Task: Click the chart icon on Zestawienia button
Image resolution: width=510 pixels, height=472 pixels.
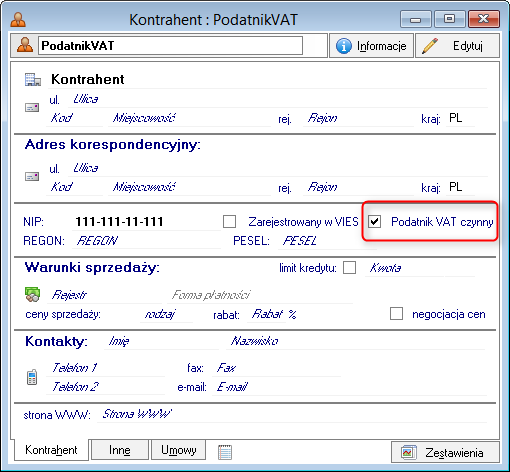Action: (x=409, y=452)
